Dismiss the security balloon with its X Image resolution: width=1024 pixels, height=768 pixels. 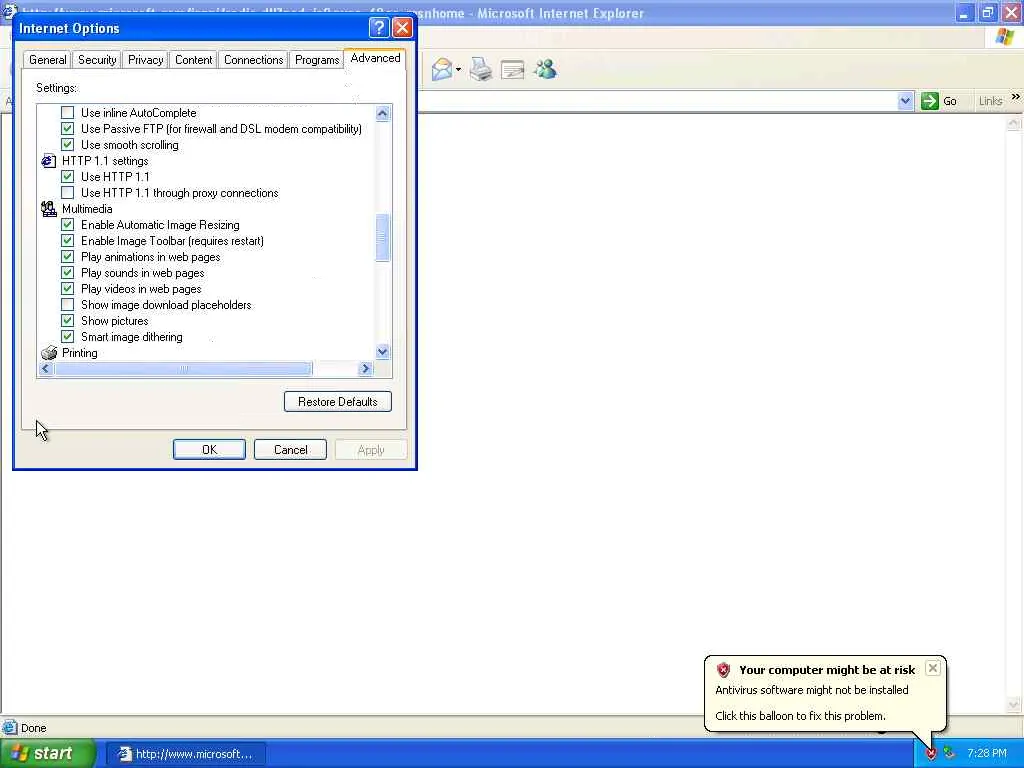pos(933,668)
